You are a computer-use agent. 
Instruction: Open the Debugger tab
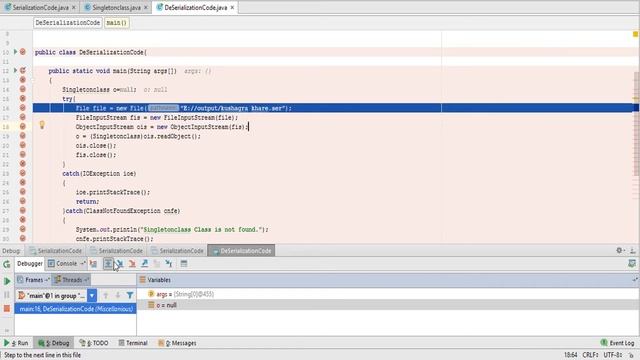[x=29, y=264]
